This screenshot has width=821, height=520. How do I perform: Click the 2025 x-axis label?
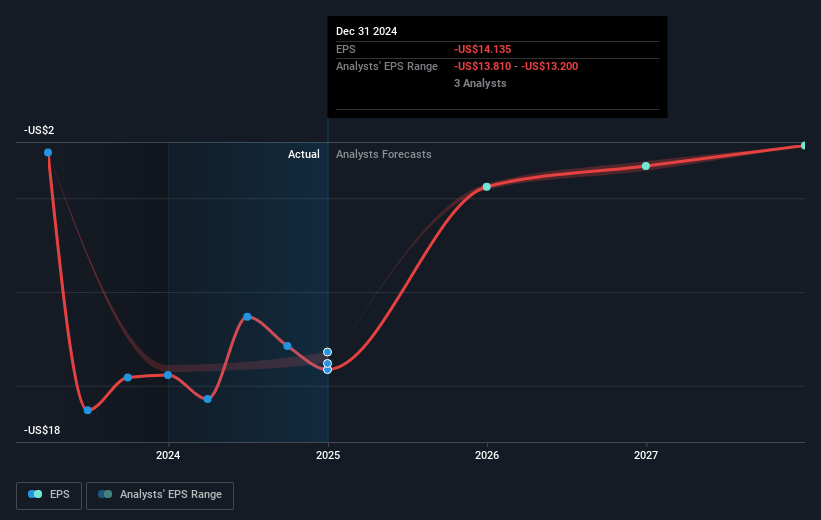pyautogui.click(x=328, y=455)
